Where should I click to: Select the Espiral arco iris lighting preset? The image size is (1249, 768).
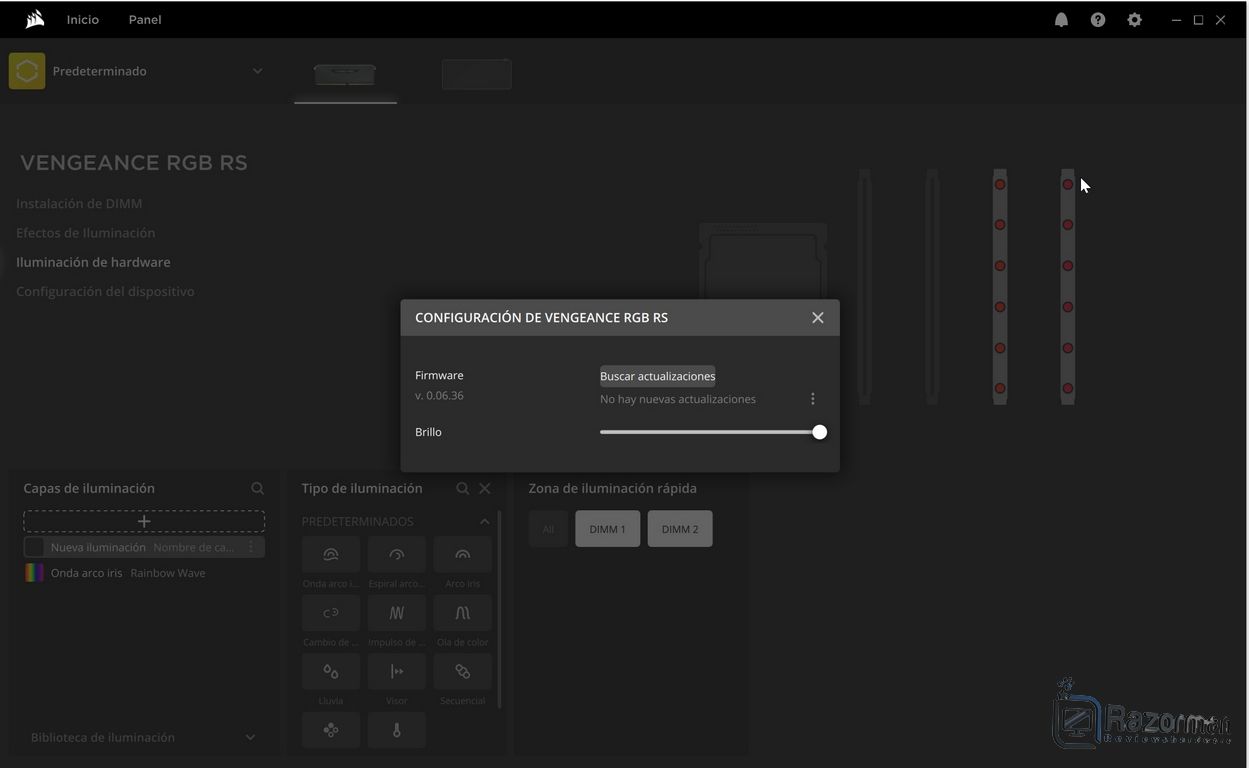pyautogui.click(x=397, y=555)
